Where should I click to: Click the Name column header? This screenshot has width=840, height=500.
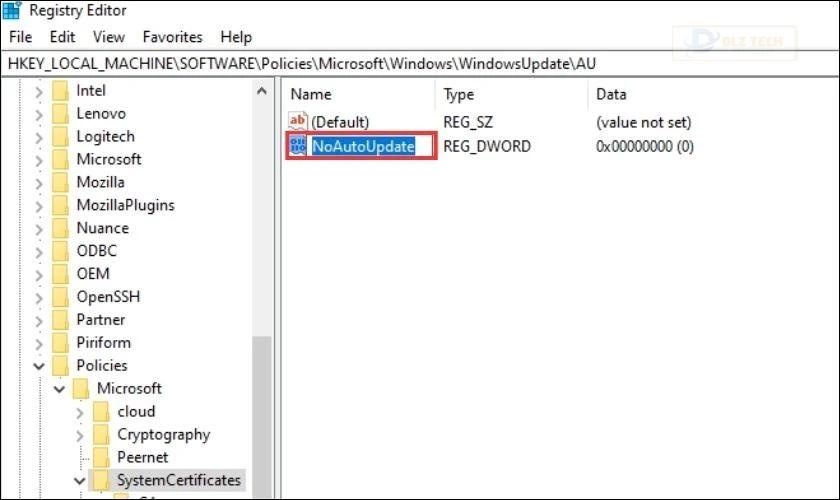point(310,94)
